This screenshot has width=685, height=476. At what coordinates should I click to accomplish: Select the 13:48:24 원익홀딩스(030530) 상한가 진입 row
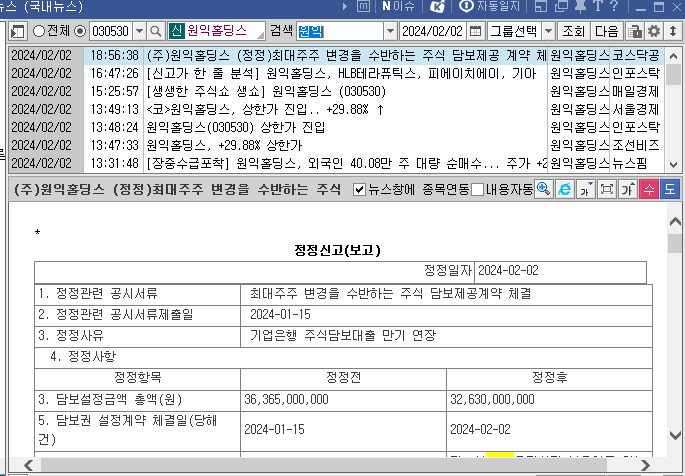click(336, 127)
